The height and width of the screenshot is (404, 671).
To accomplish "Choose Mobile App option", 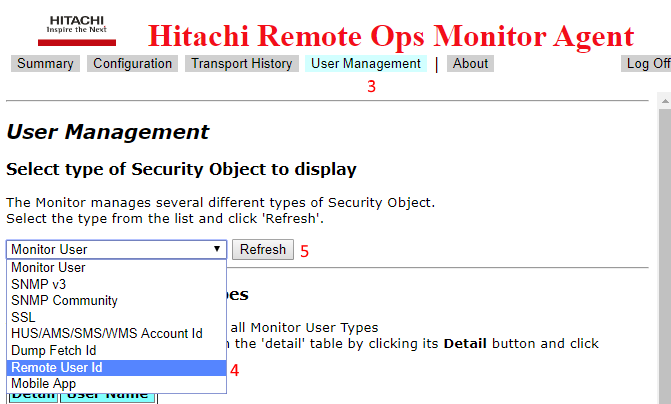I will [x=116, y=384].
